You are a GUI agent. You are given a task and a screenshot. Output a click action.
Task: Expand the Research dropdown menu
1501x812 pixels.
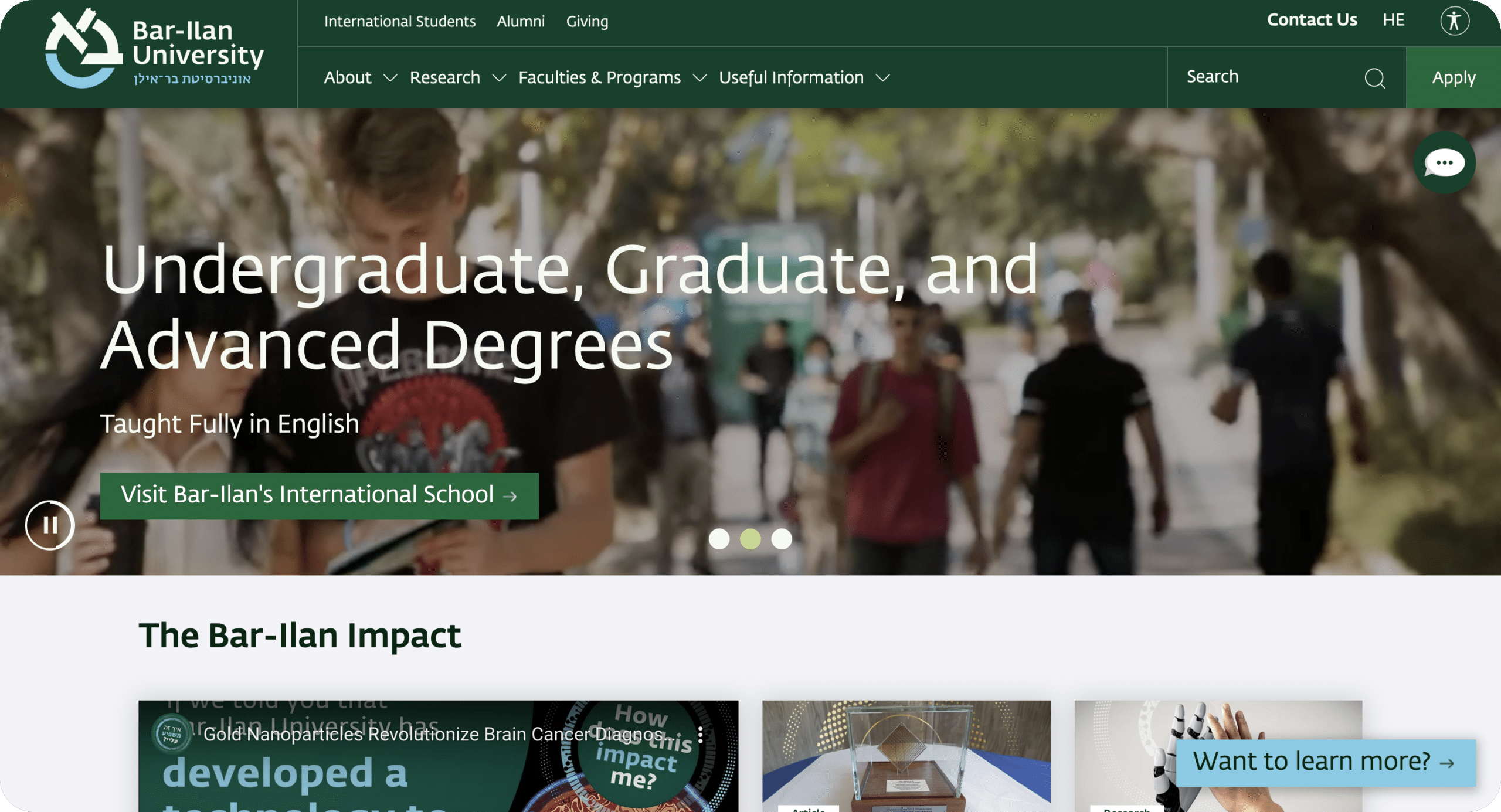(457, 78)
